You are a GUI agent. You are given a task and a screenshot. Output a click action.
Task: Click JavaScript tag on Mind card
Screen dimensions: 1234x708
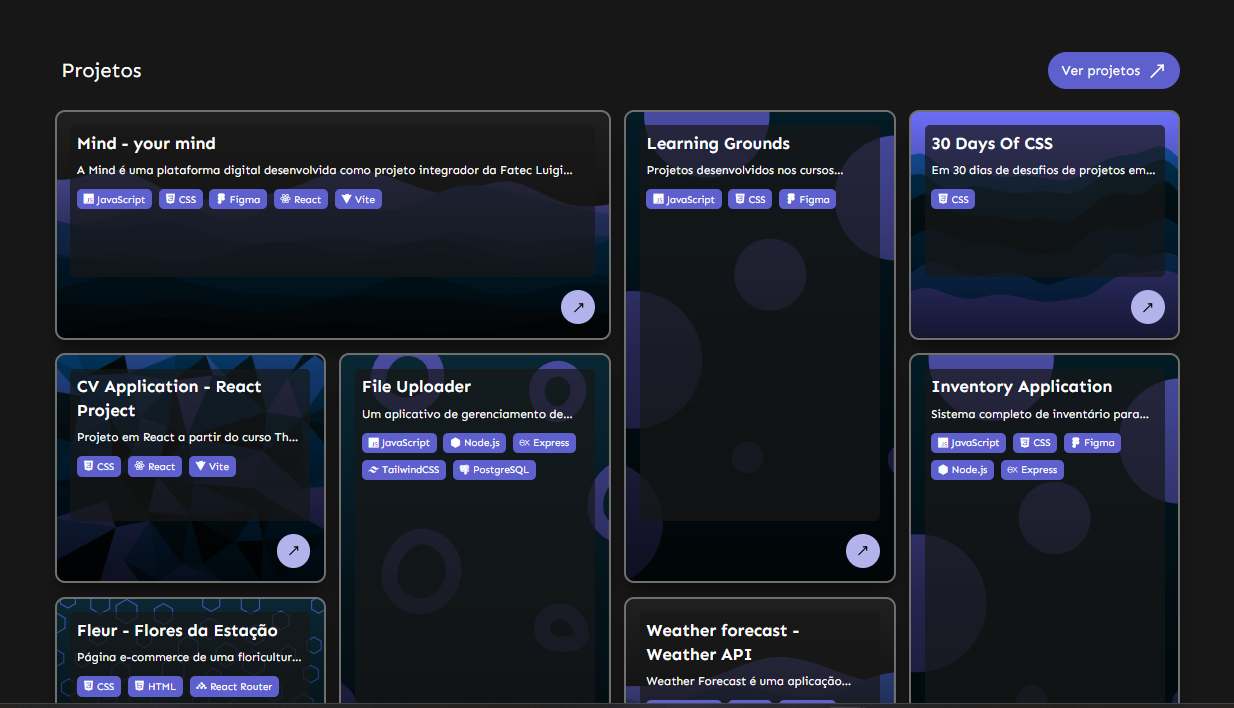pos(114,199)
